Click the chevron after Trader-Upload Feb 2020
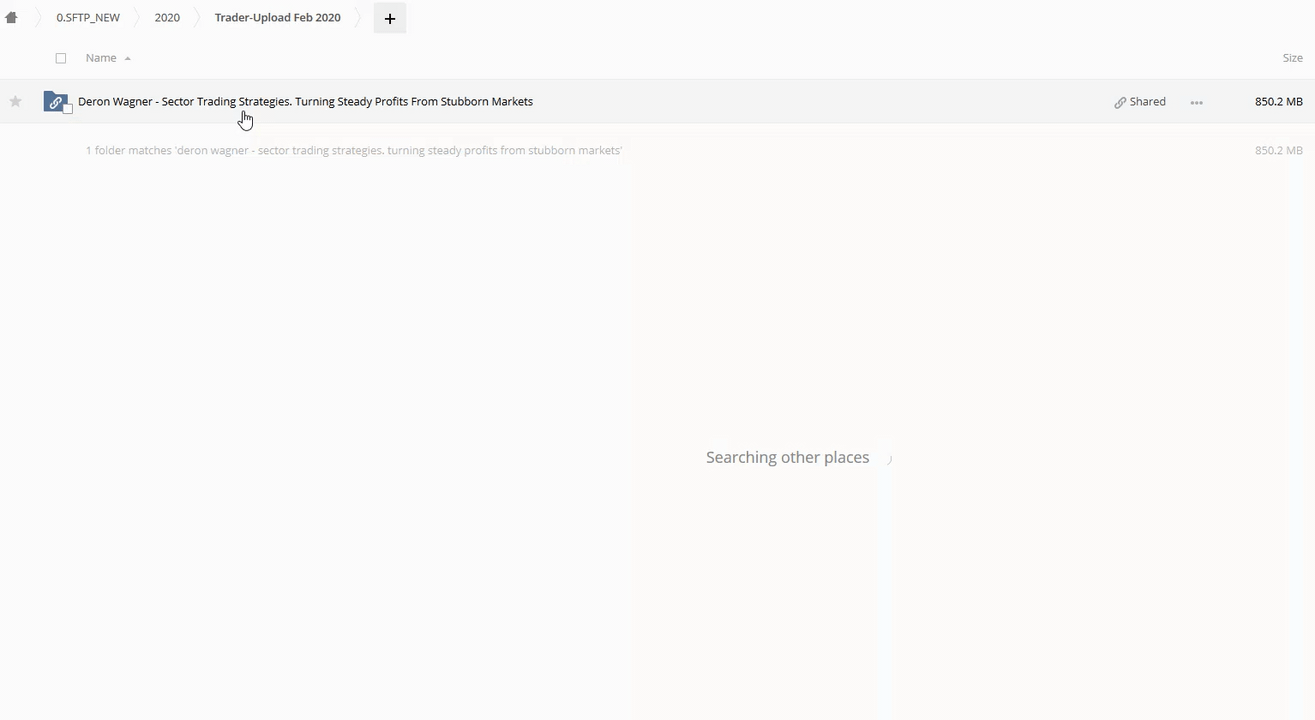 [x=359, y=18]
